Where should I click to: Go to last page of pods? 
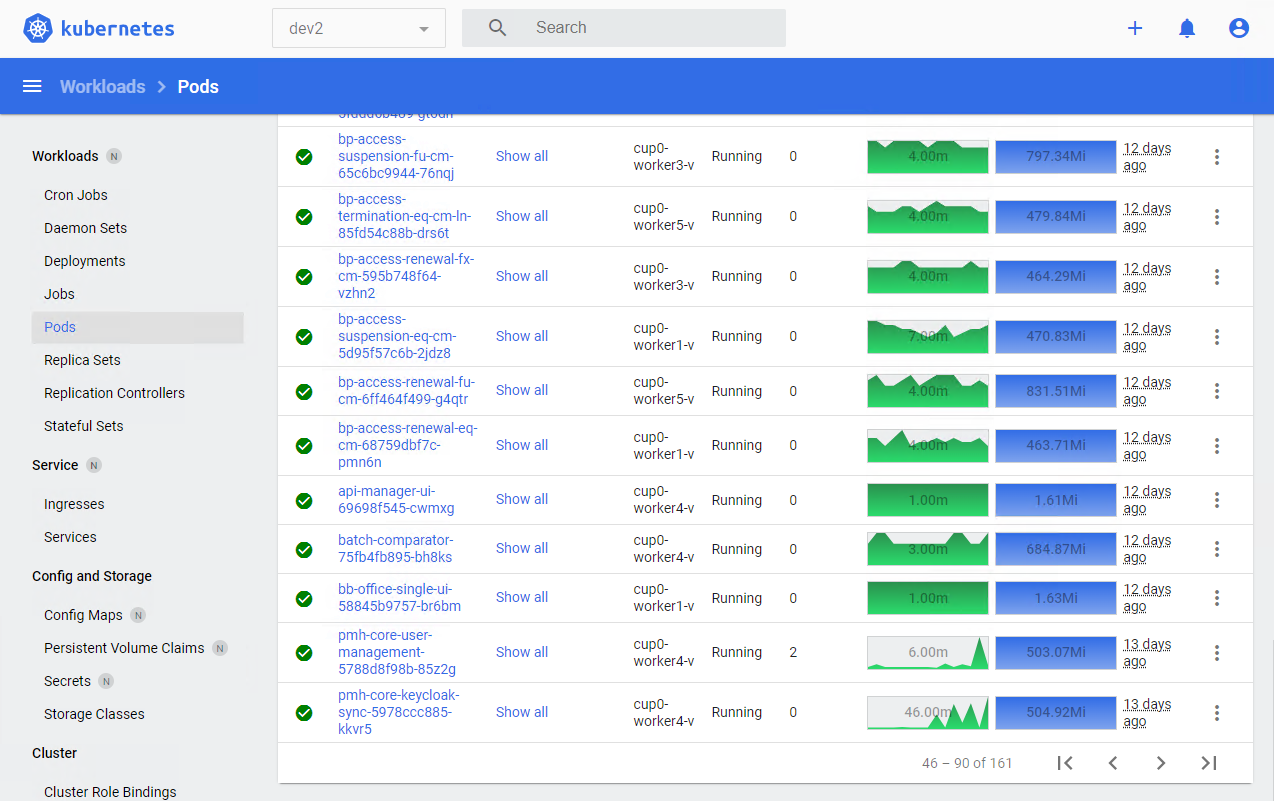pyautogui.click(x=1209, y=763)
